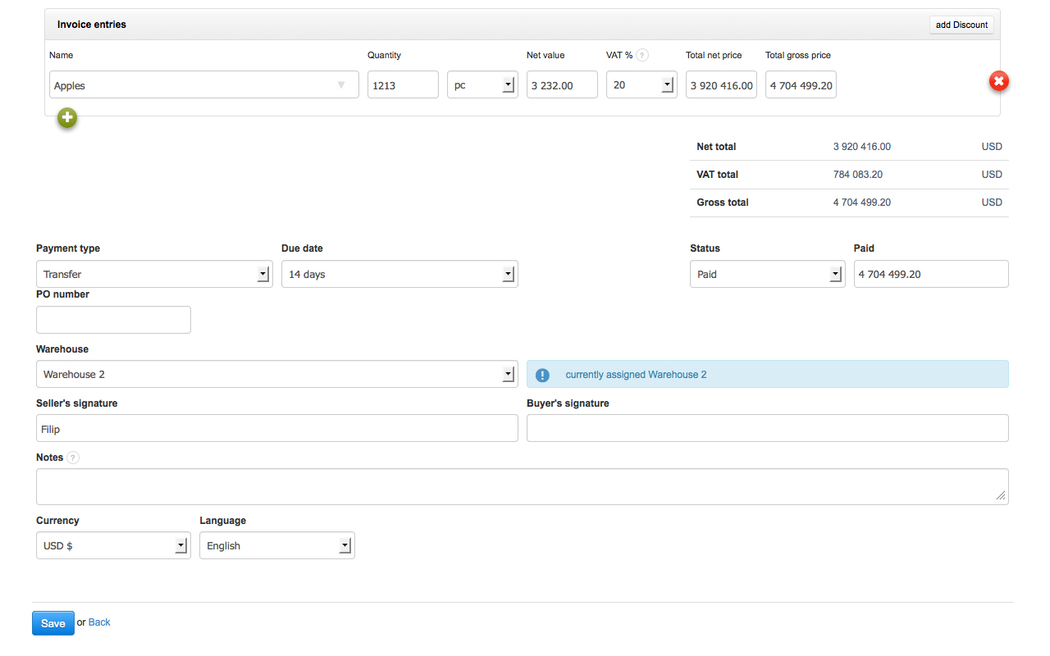Remove the Apples entry with red X
Image resolution: width=1050 pixels, height=656 pixels.
(998, 81)
